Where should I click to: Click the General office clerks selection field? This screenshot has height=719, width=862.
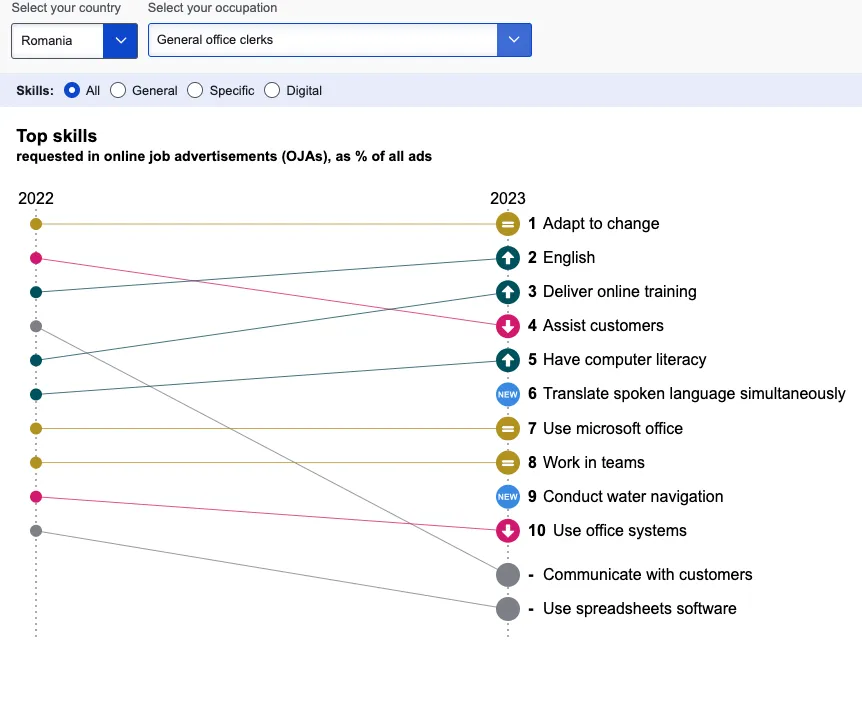[322, 40]
